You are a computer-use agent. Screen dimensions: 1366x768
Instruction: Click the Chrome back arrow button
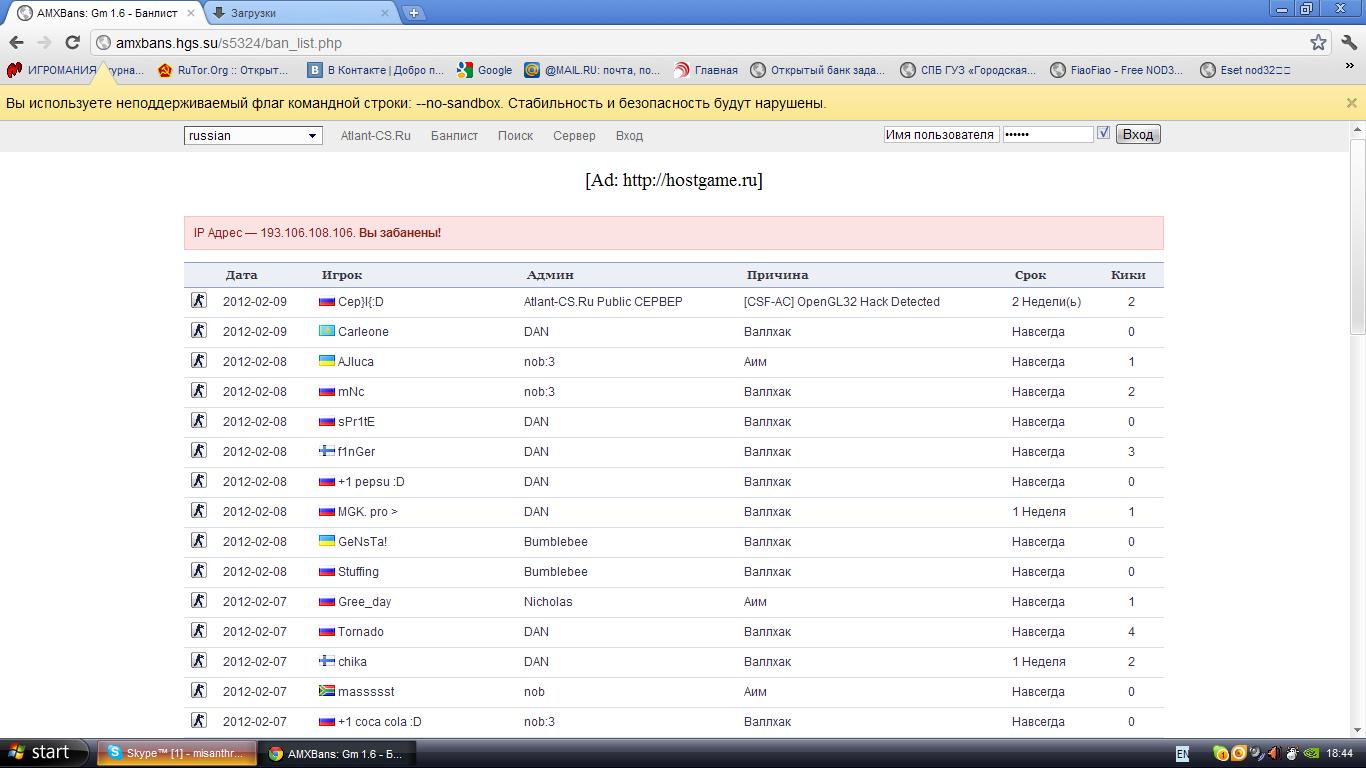(16, 42)
